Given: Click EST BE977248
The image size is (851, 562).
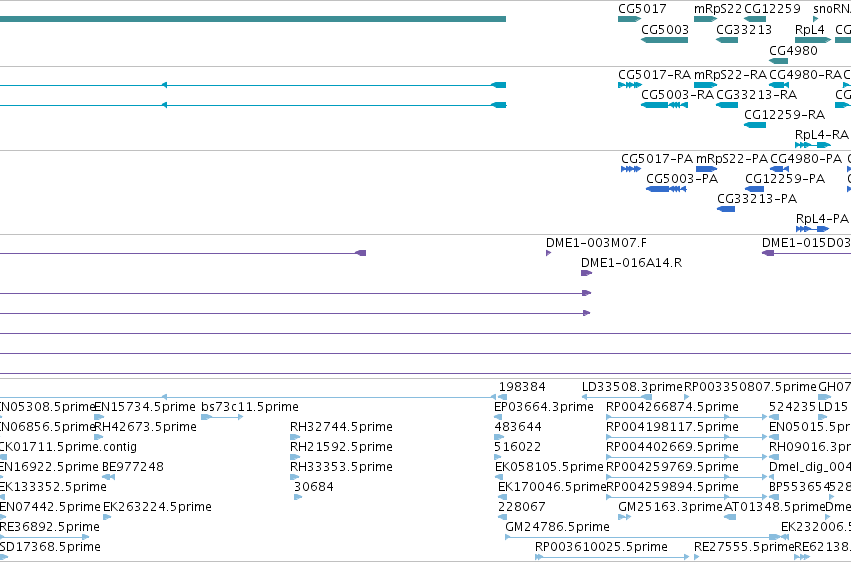Looking at the screenshot, I should (132, 467).
